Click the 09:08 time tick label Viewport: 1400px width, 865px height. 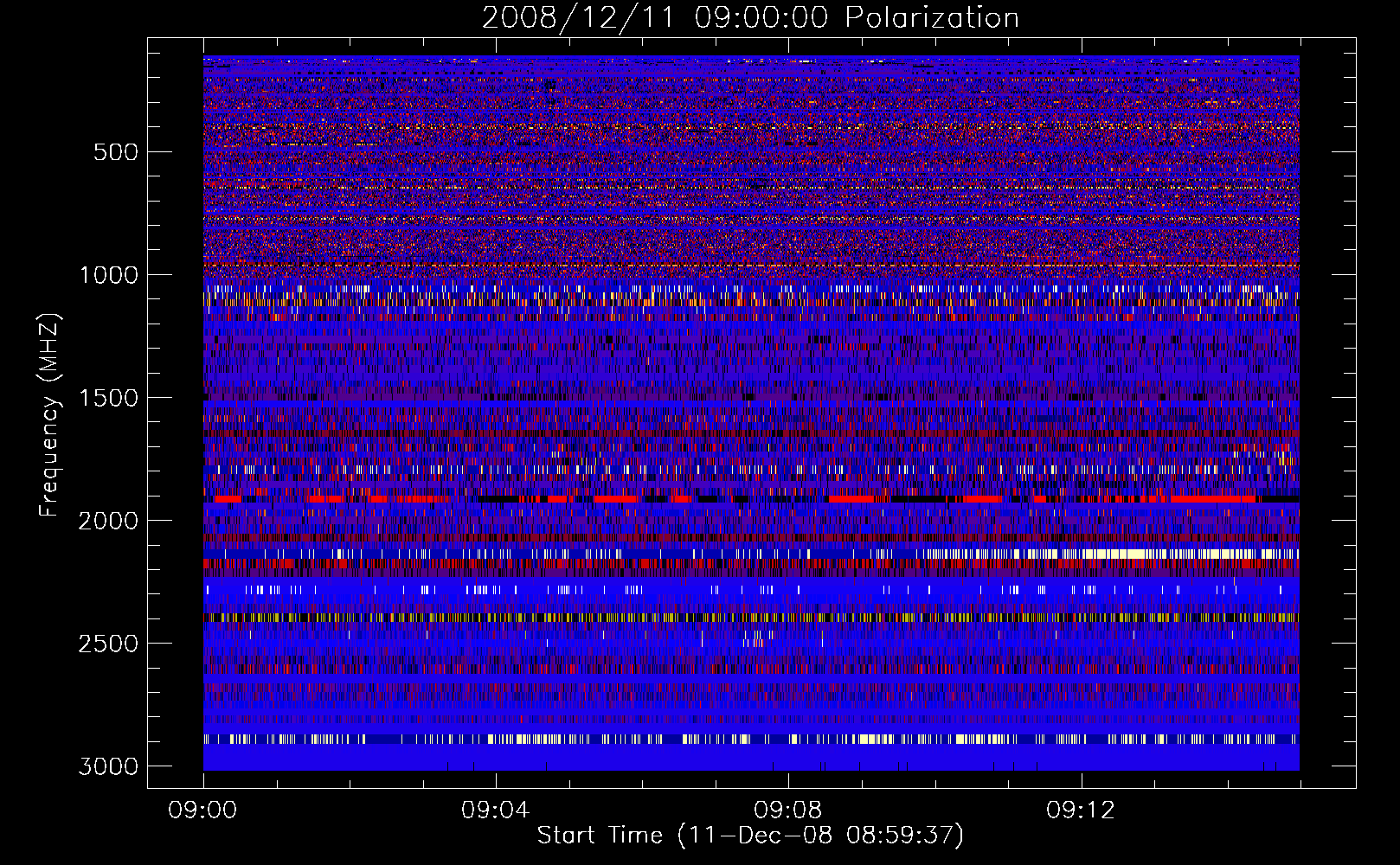coord(788,811)
